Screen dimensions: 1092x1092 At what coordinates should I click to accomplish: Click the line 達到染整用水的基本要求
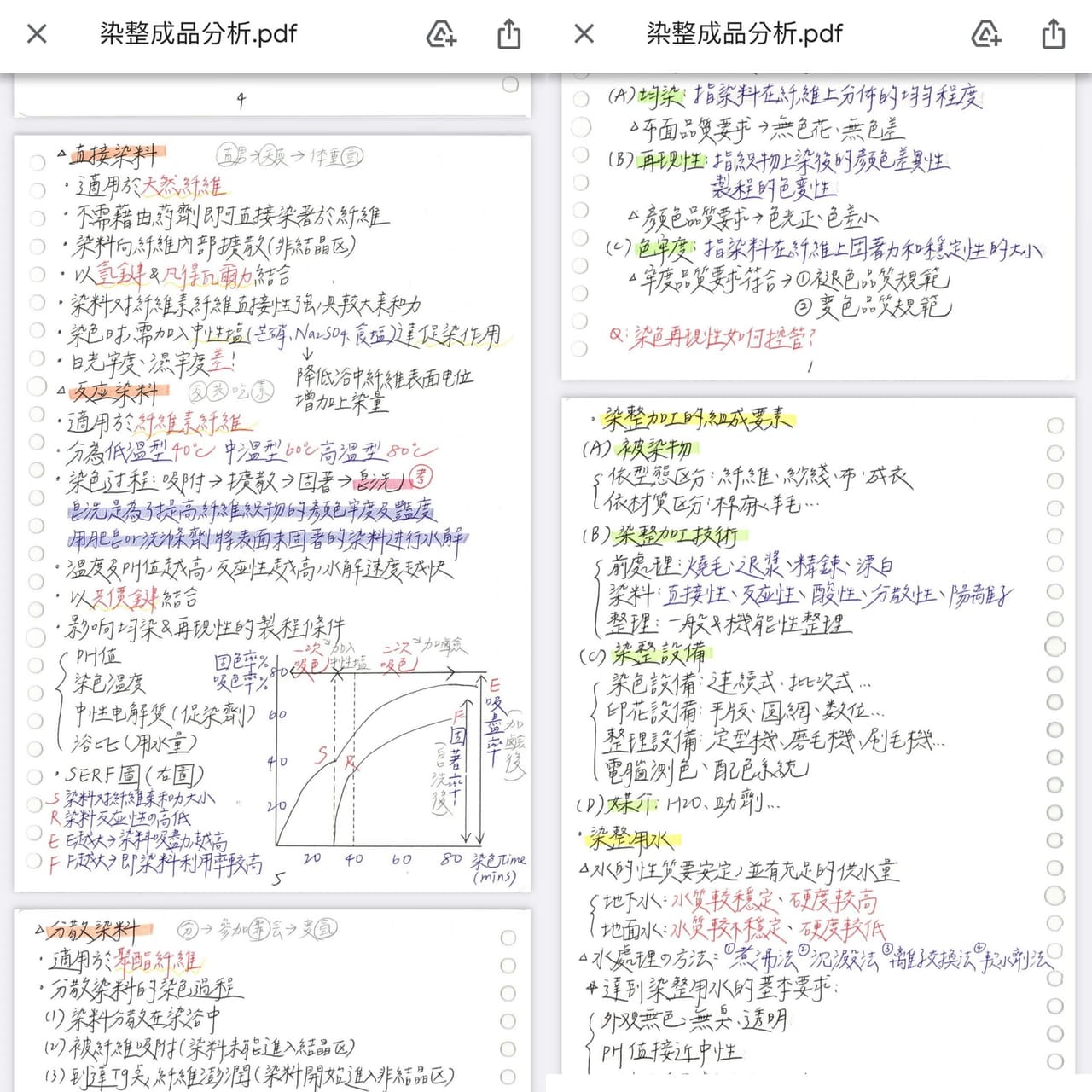pos(714,990)
